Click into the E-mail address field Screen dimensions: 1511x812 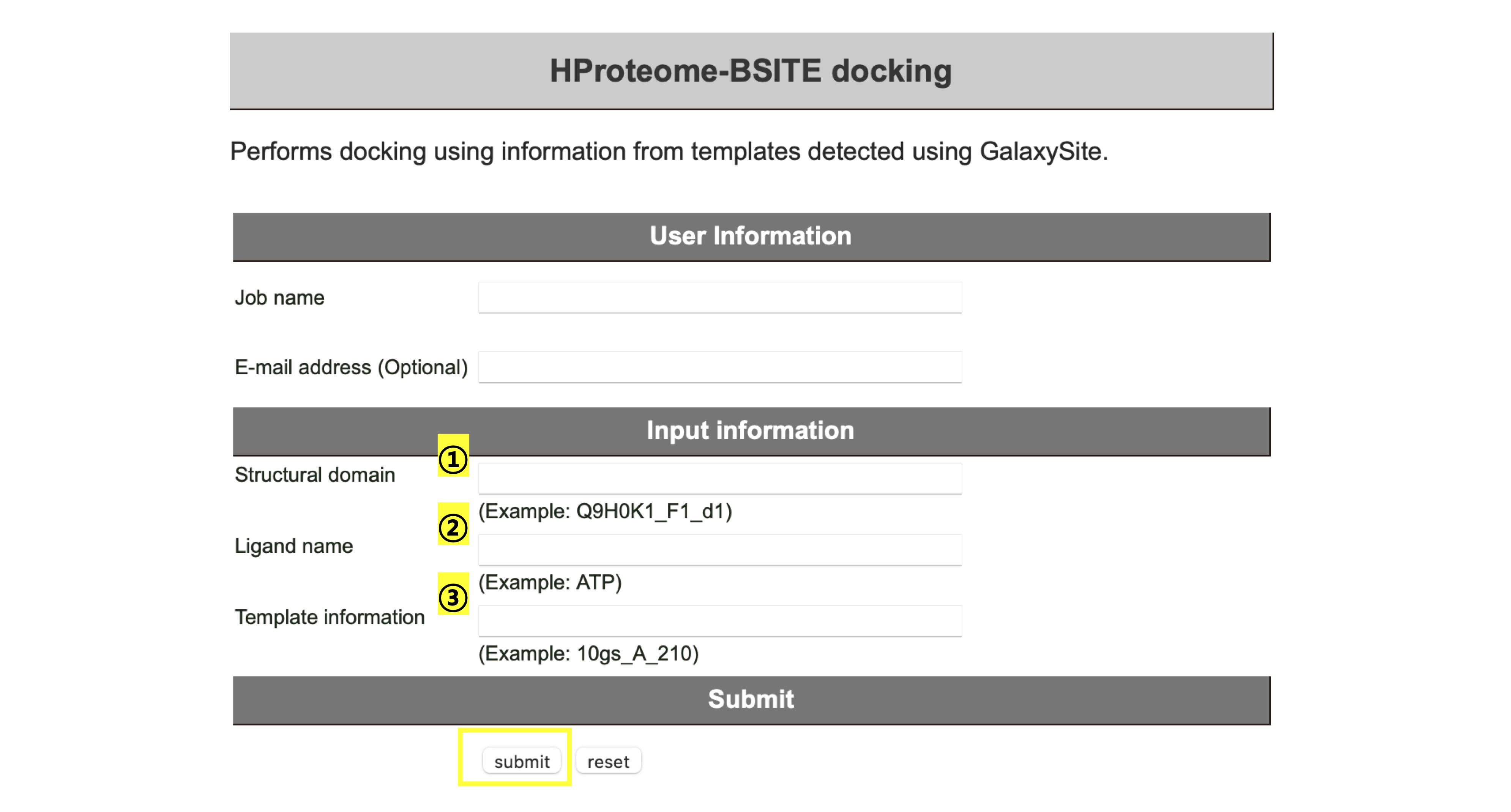(x=720, y=367)
